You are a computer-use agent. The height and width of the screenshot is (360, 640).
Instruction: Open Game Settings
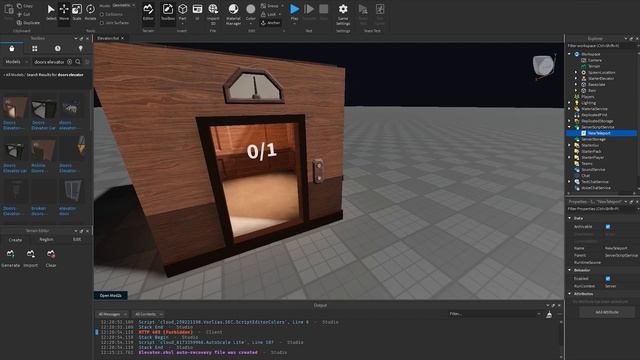pyautogui.click(x=343, y=14)
